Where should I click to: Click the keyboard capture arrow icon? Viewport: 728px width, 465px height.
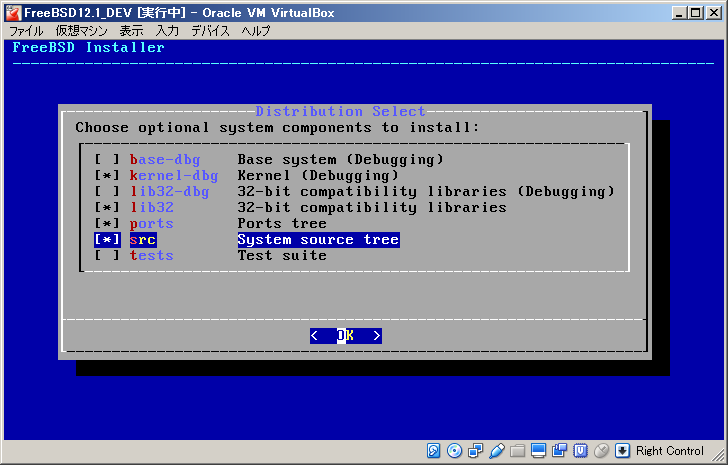[x=623, y=451]
